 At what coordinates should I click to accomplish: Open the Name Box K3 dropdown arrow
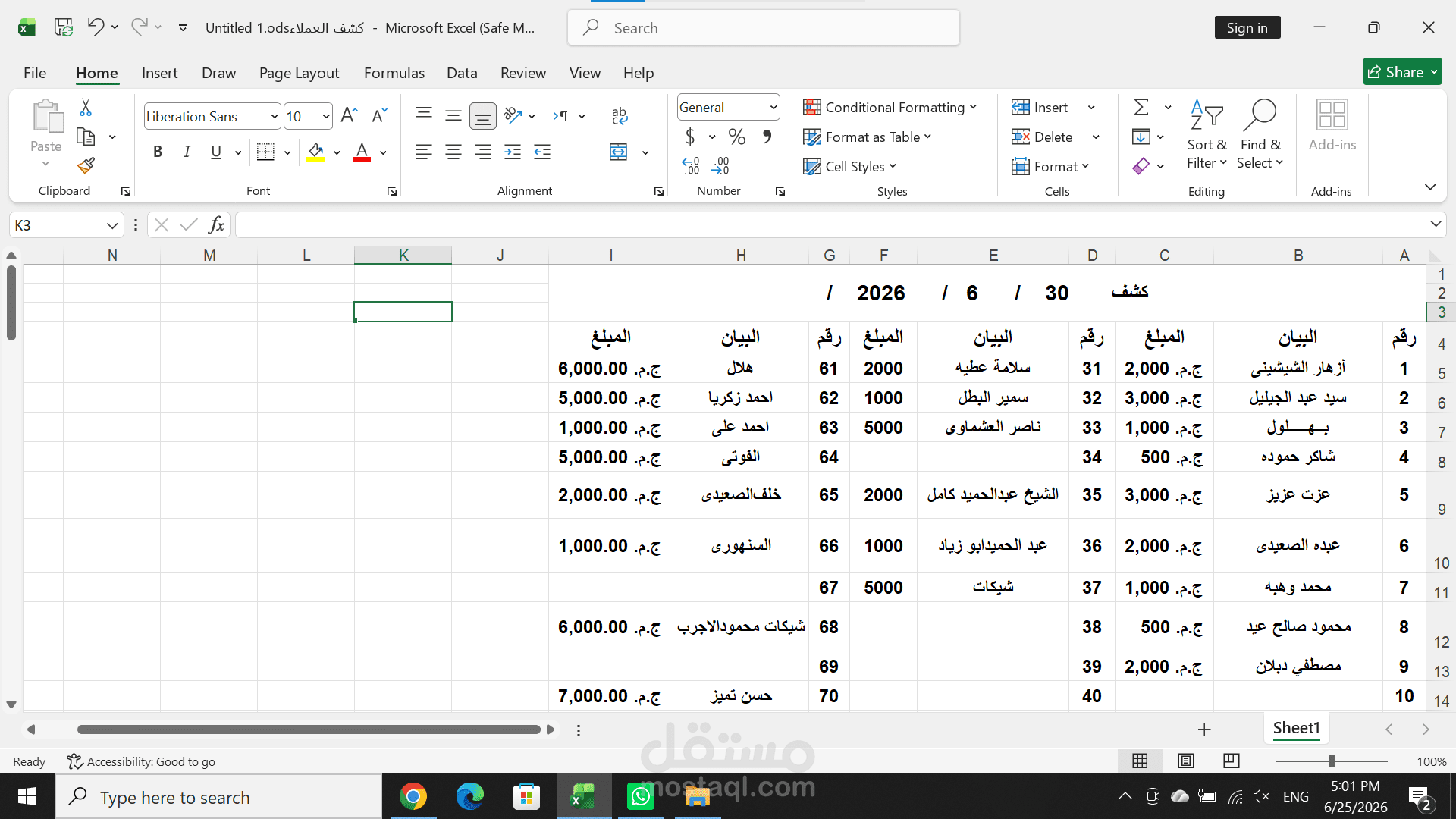coord(112,225)
